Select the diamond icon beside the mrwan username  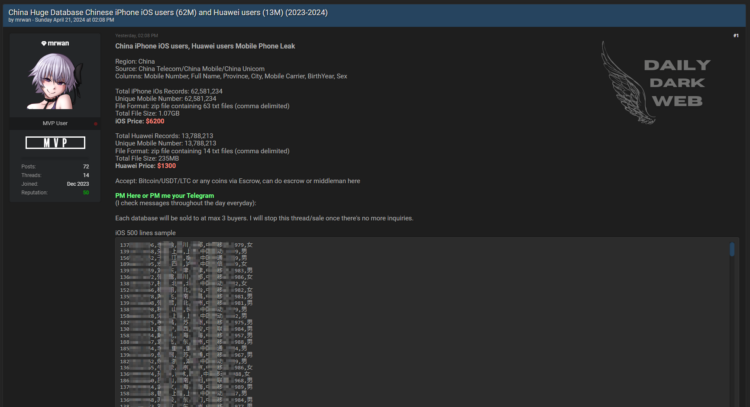tap(44, 43)
